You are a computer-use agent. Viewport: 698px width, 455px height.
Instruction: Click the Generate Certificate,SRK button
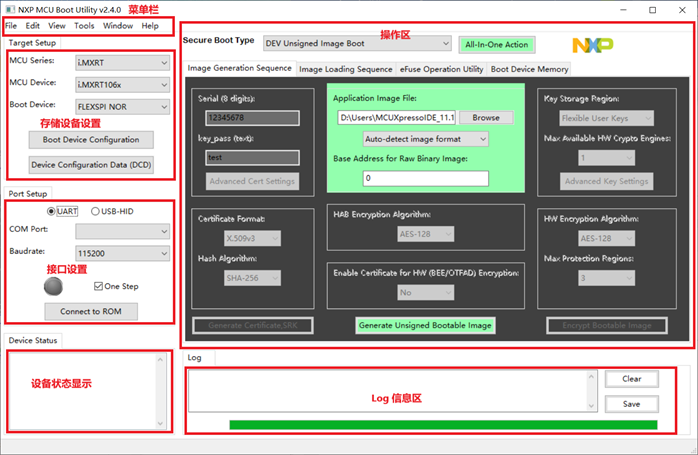253,325
